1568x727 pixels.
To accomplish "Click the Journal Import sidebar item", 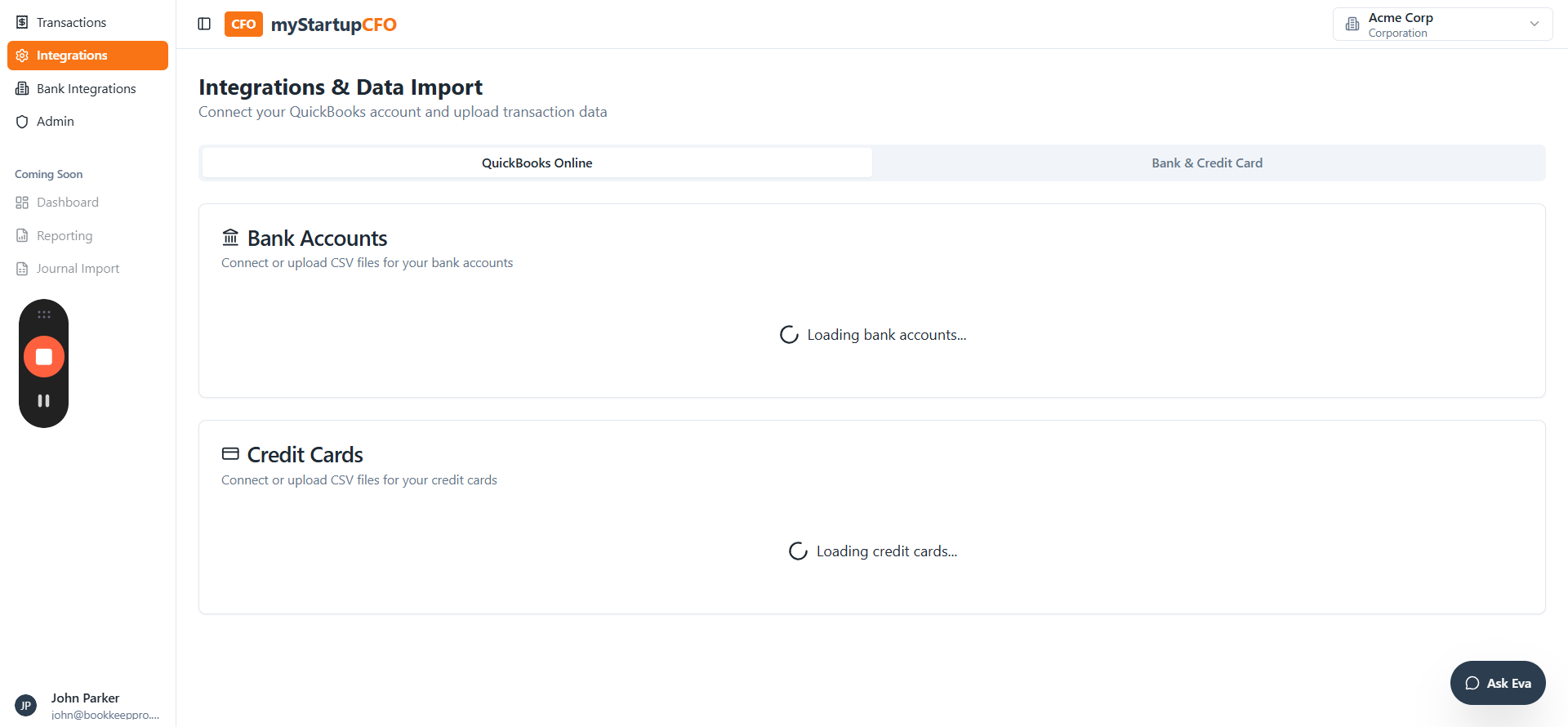I will point(78,269).
